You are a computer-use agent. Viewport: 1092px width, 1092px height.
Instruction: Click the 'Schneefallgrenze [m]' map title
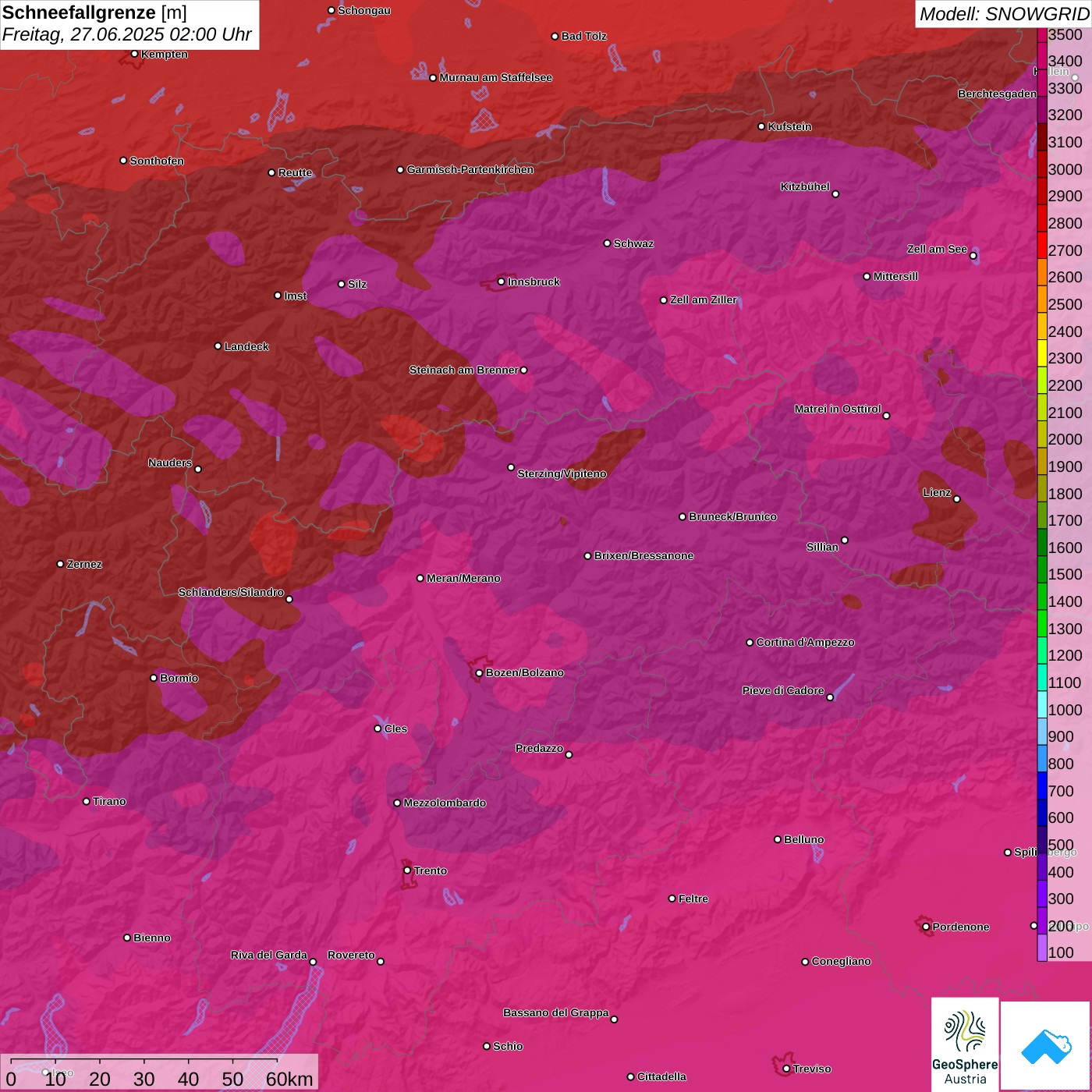[x=94, y=12]
